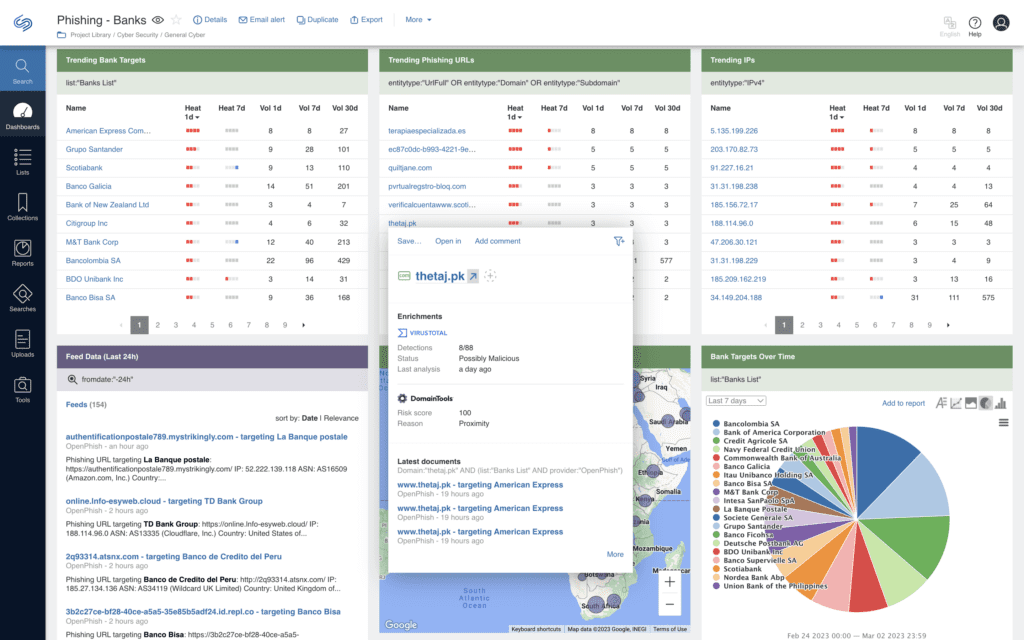Sort feeds by Relevance
The height and width of the screenshot is (640, 1024).
[341, 418]
